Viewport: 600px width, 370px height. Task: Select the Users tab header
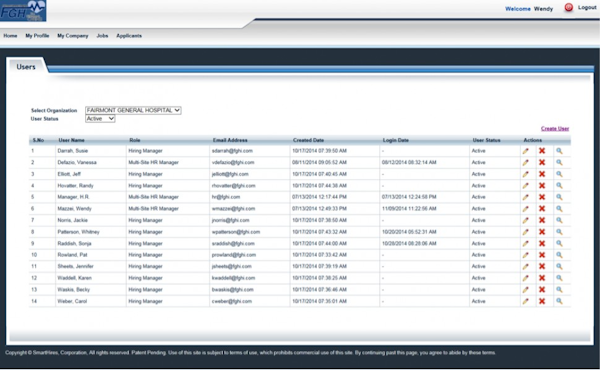(26, 67)
